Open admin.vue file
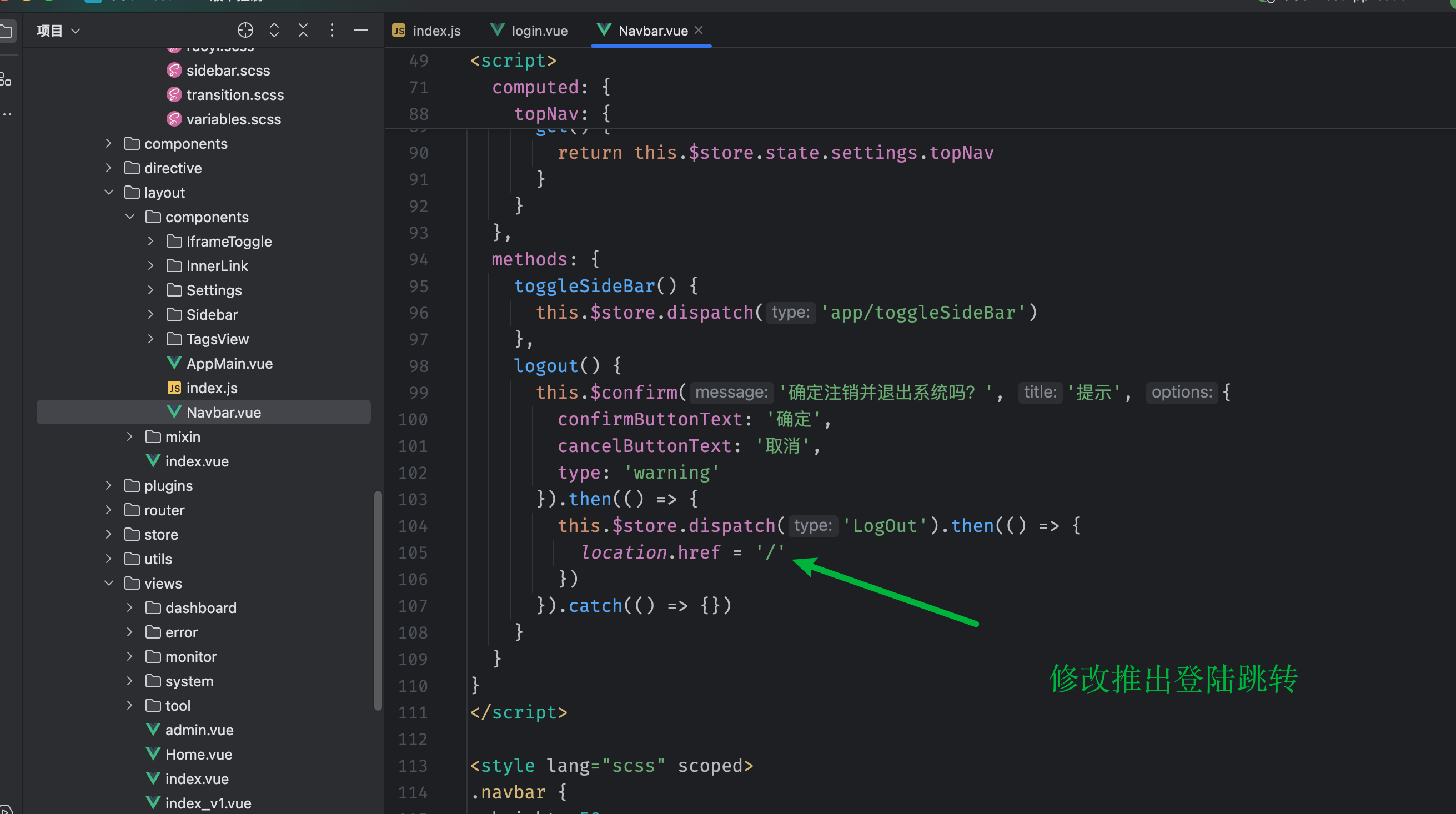Viewport: 1456px width, 814px height. pos(199,730)
